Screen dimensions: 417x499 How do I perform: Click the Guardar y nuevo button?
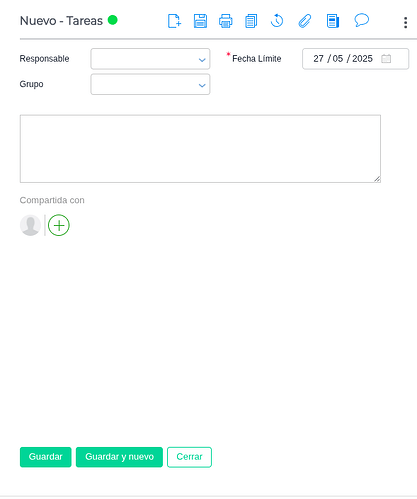pos(119,457)
